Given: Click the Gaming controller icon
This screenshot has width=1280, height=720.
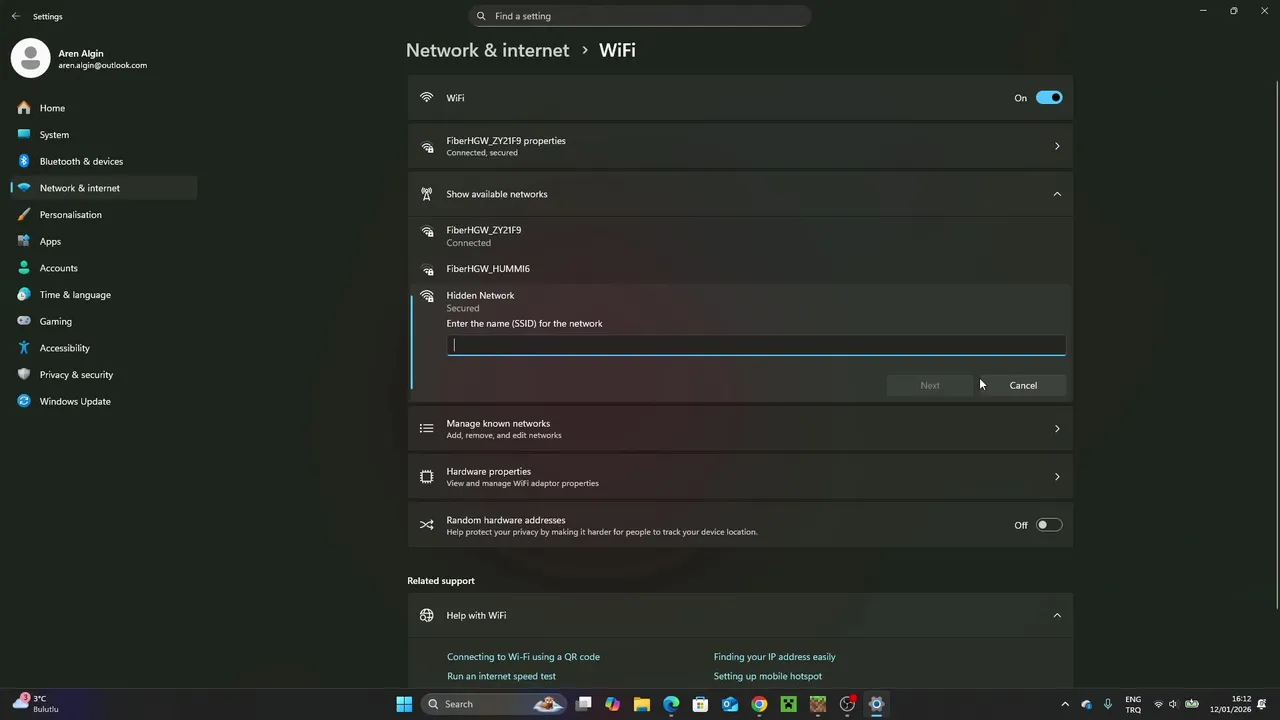Looking at the screenshot, I should pos(24,321).
